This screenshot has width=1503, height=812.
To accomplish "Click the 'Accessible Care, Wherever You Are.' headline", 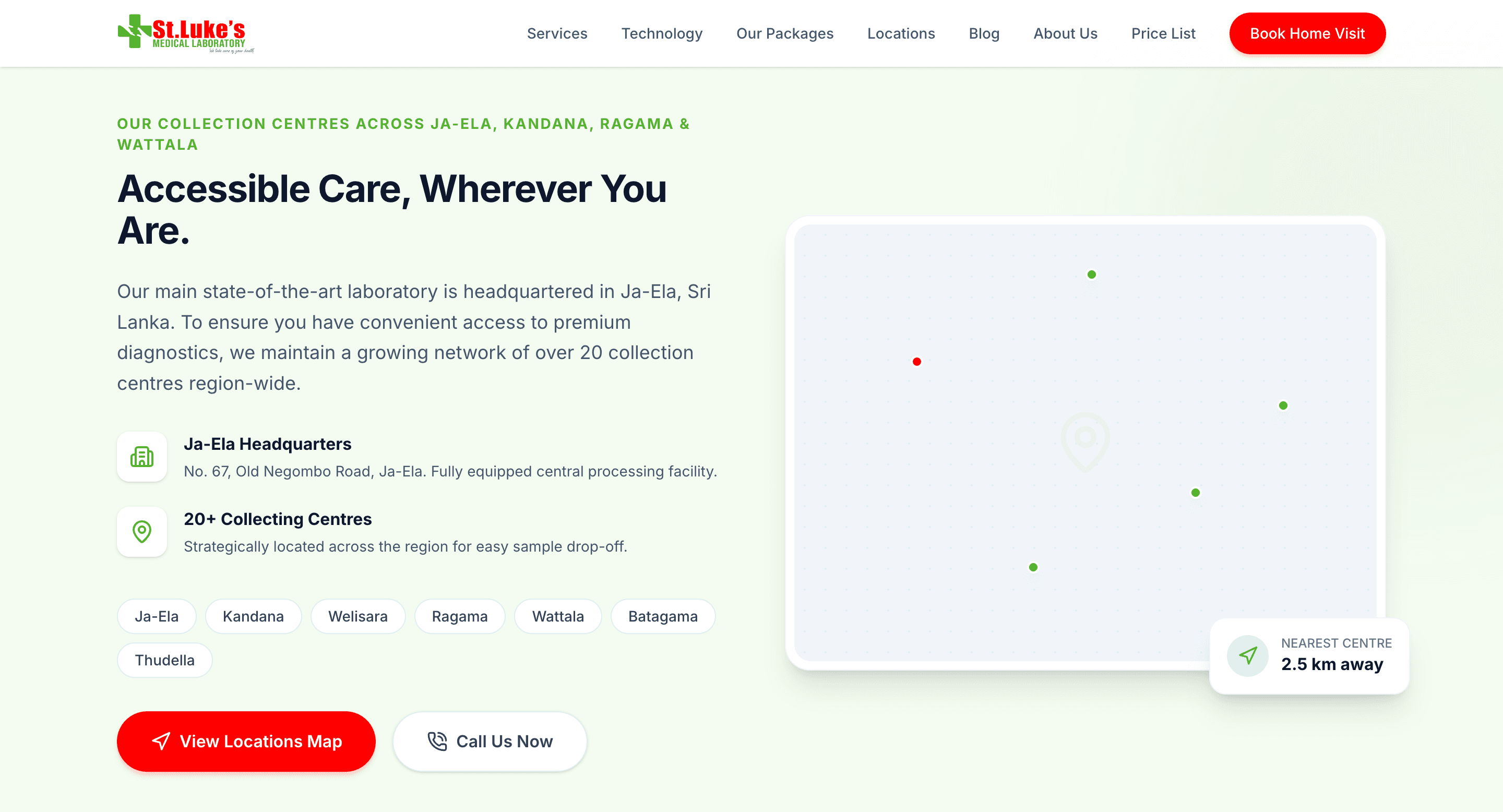I will point(391,209).
